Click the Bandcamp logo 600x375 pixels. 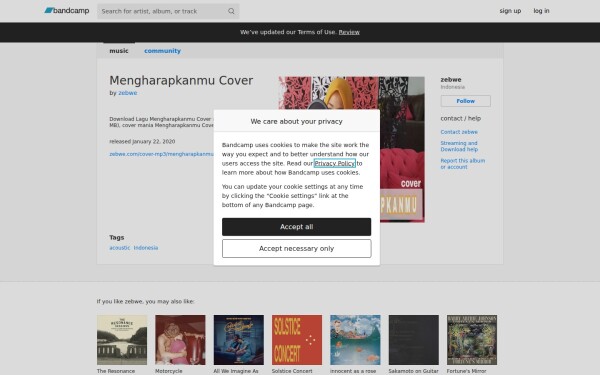tap(67, 11)
